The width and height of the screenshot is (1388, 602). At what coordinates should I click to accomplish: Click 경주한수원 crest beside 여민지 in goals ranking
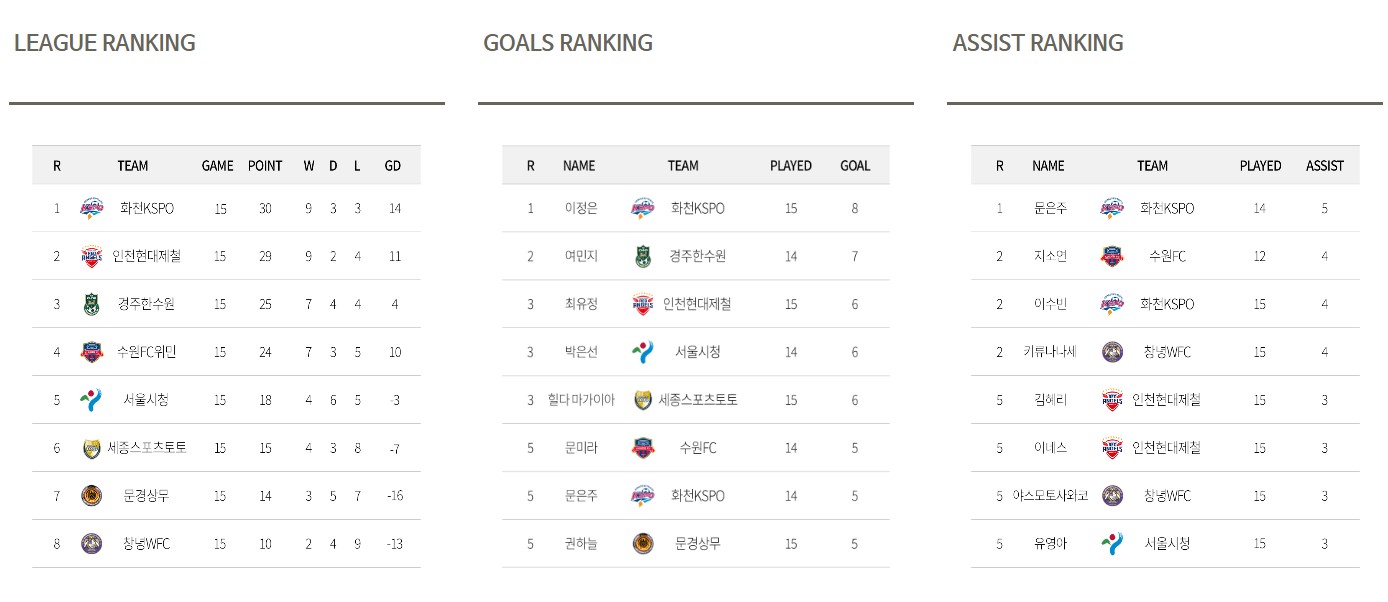(x=642, y=256)
